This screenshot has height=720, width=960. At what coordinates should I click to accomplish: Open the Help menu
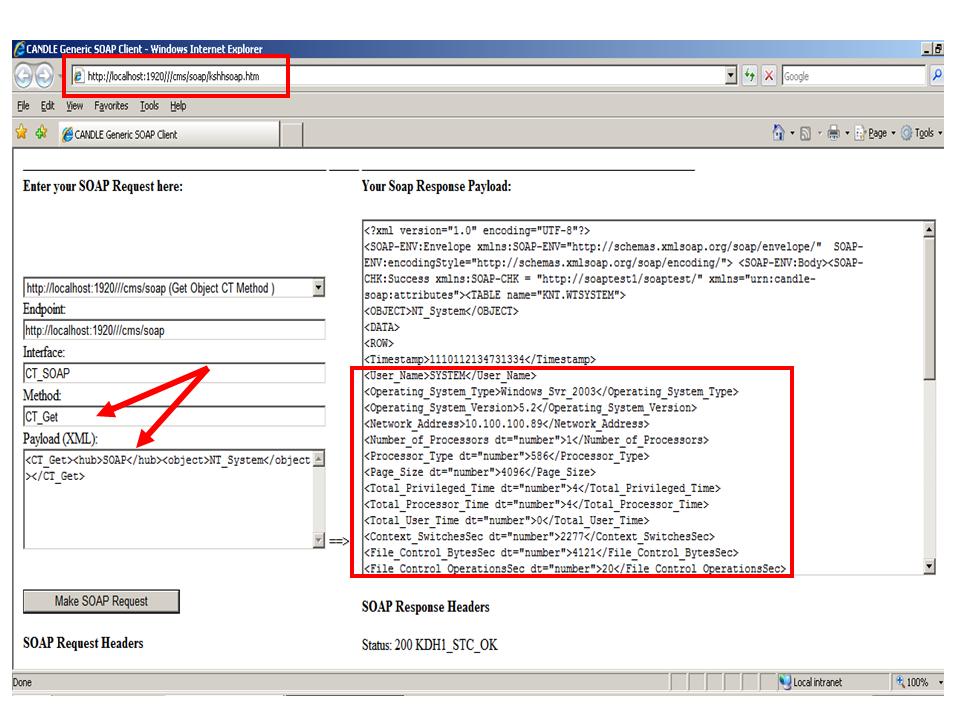click(x=178, y=106)
